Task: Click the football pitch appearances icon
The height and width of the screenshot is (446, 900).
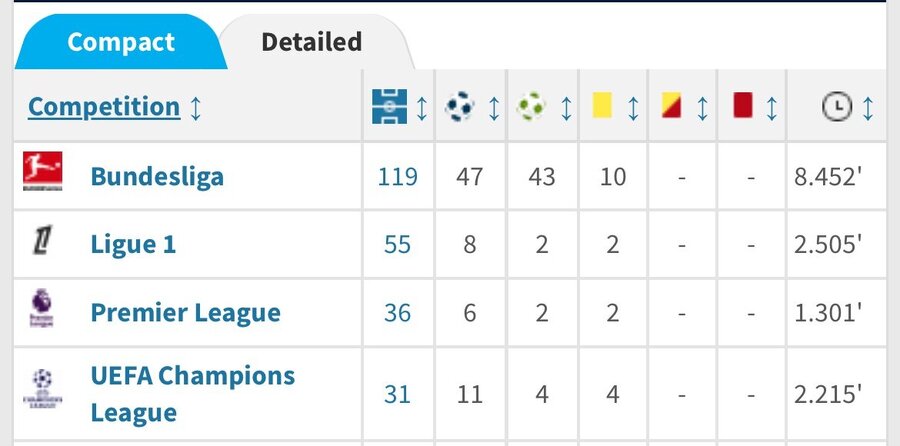Action: coord(389,107)
